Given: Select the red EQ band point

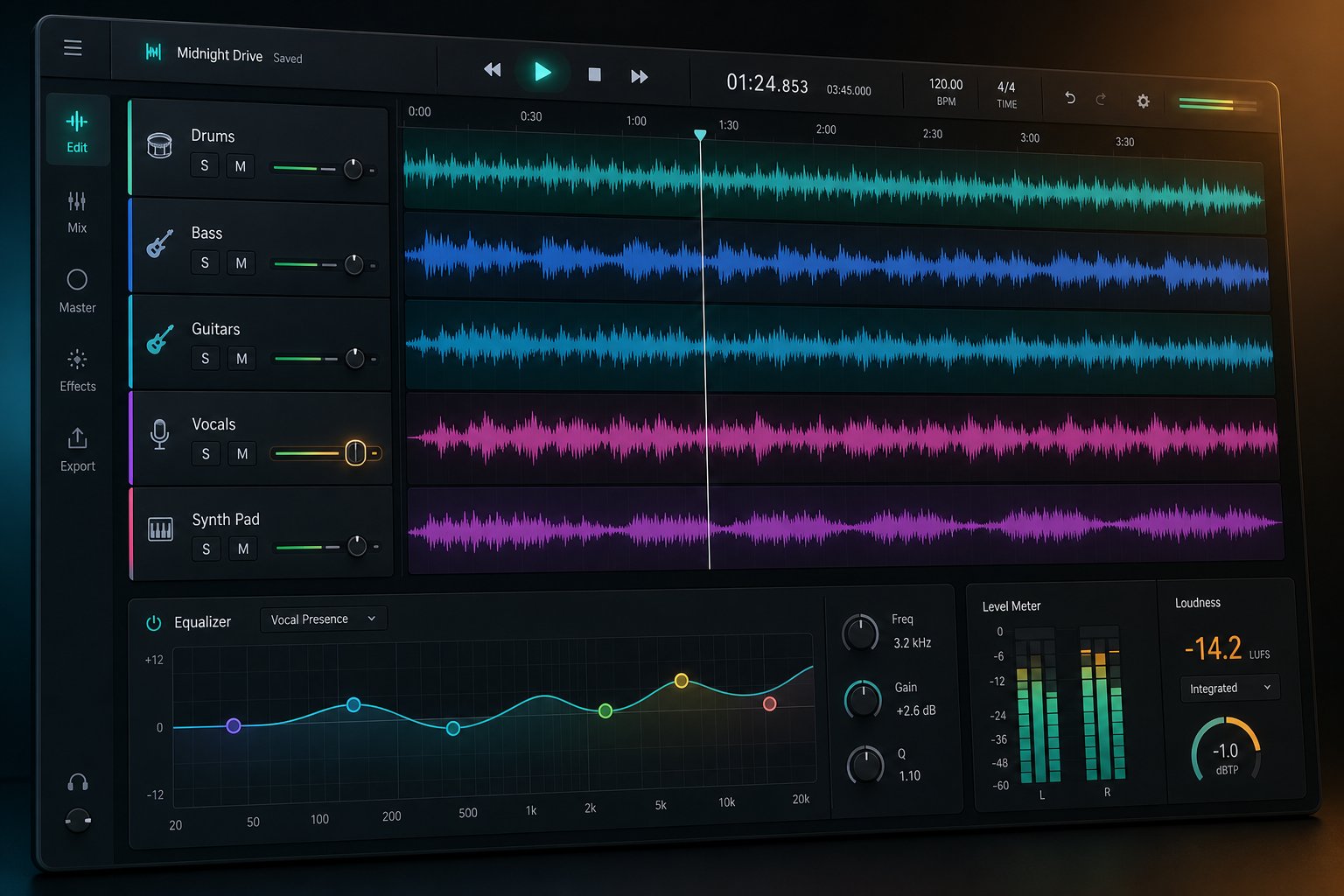Looking at the screenshot, I should [770, 703].
